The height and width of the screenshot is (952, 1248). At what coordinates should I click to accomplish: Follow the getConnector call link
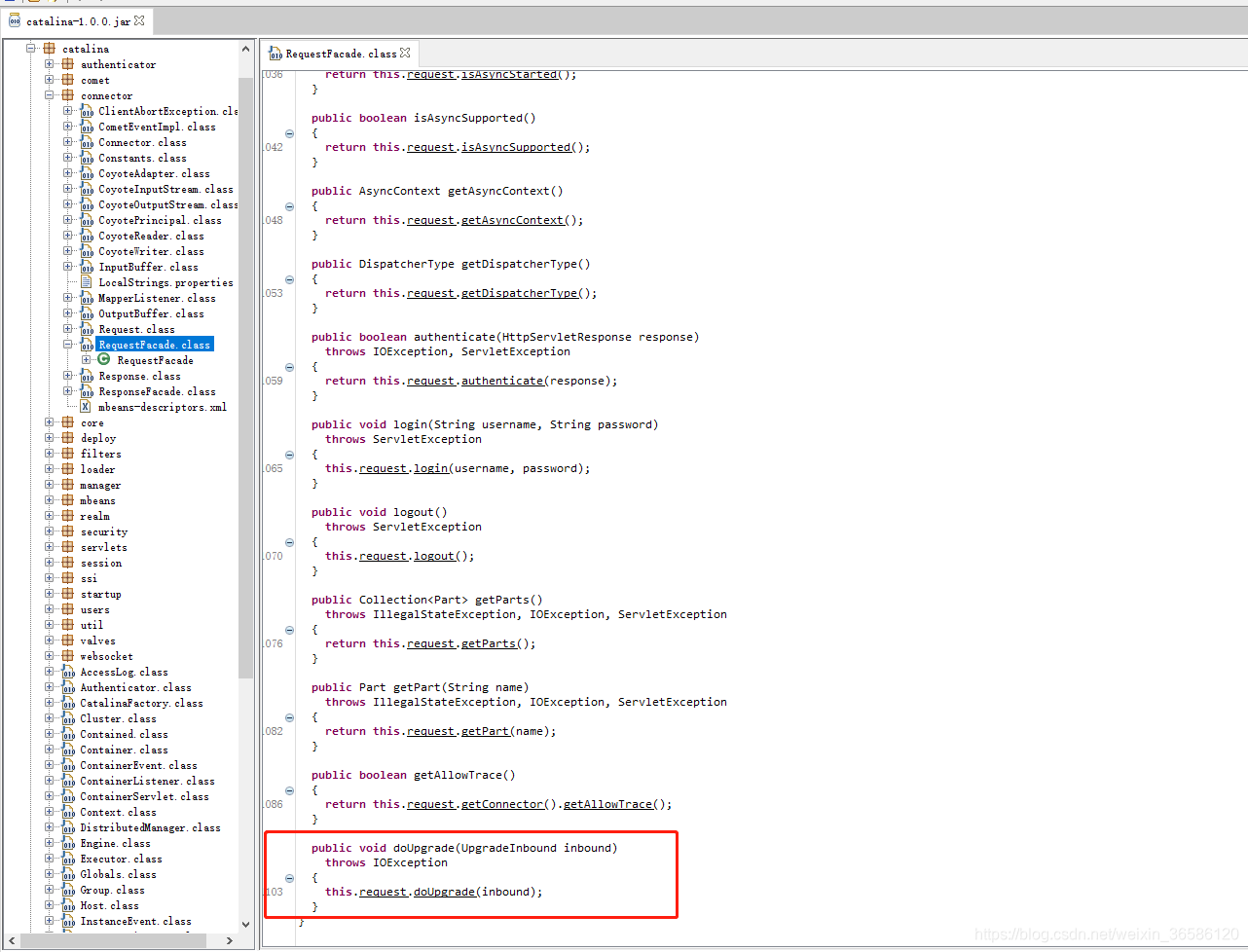pos(502,804)
